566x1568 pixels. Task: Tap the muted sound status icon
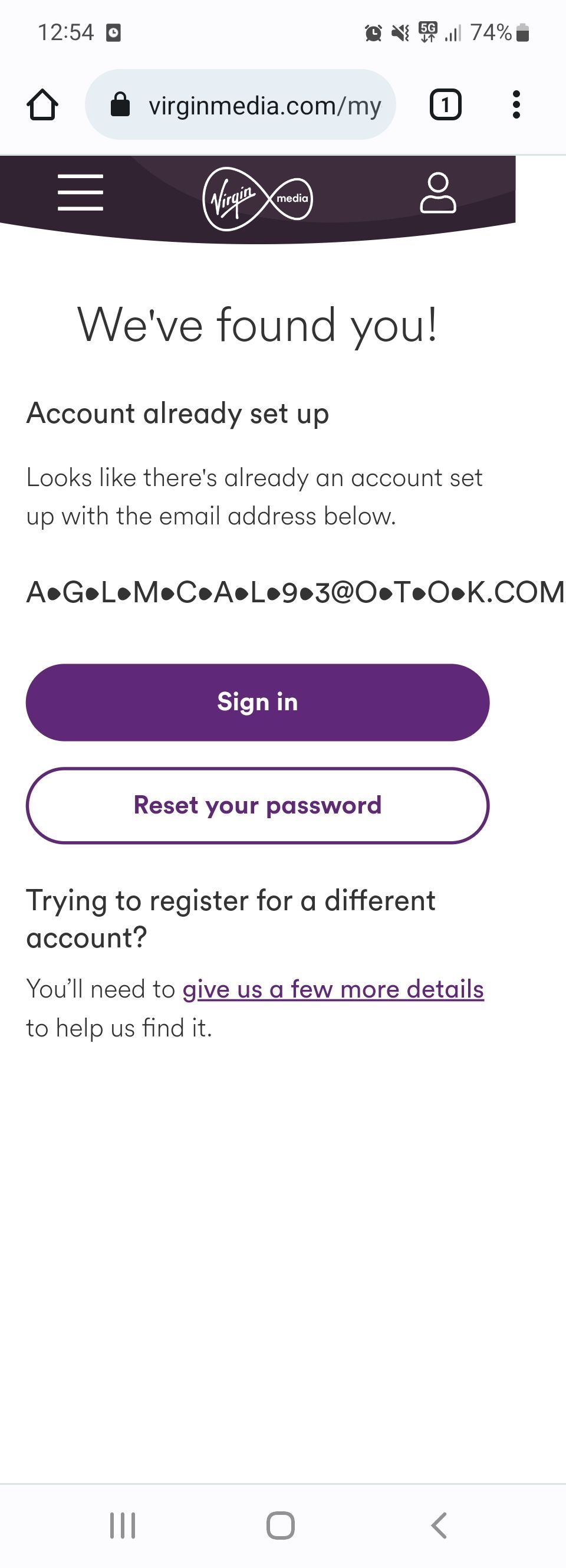click(x=400, y=32)
